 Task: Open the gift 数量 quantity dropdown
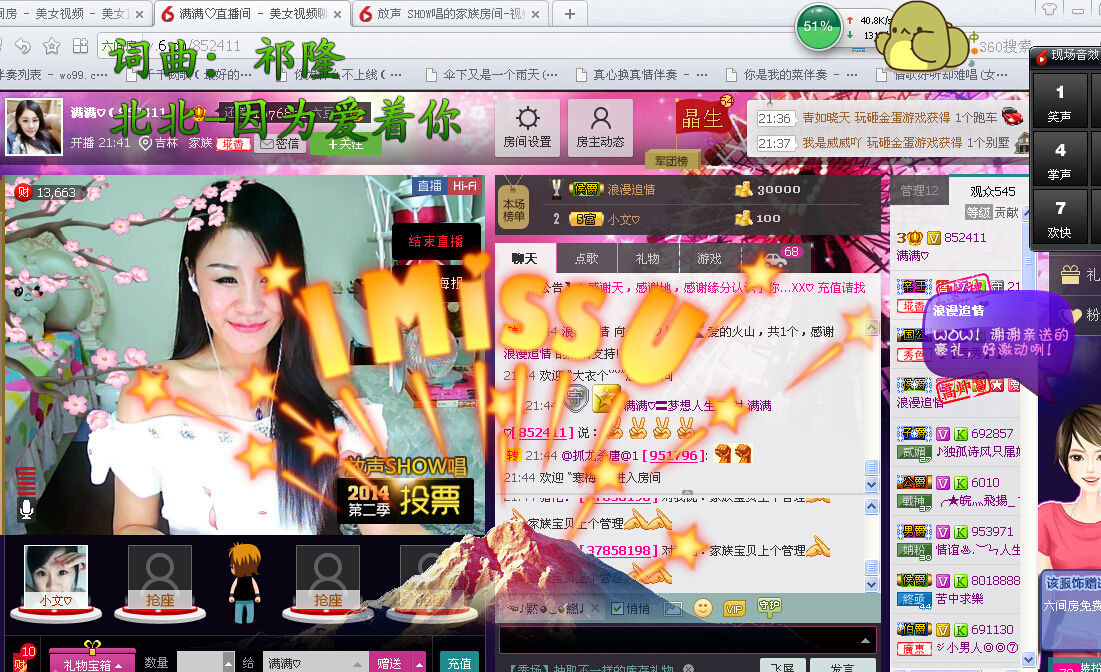(x=228, y=663)
